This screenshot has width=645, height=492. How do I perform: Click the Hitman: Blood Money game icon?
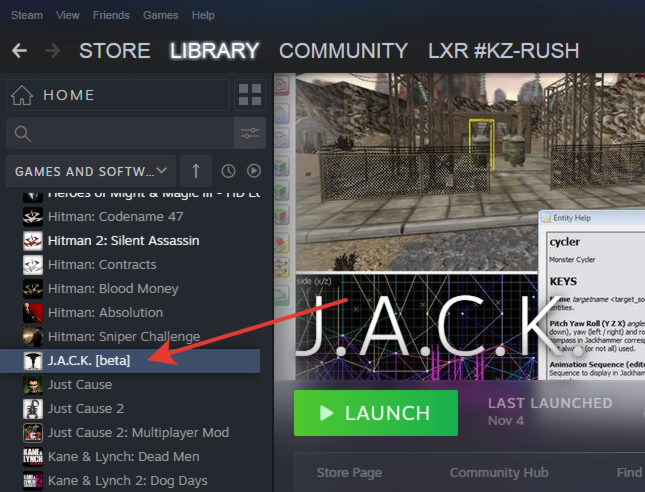click(x=33, y=289)
